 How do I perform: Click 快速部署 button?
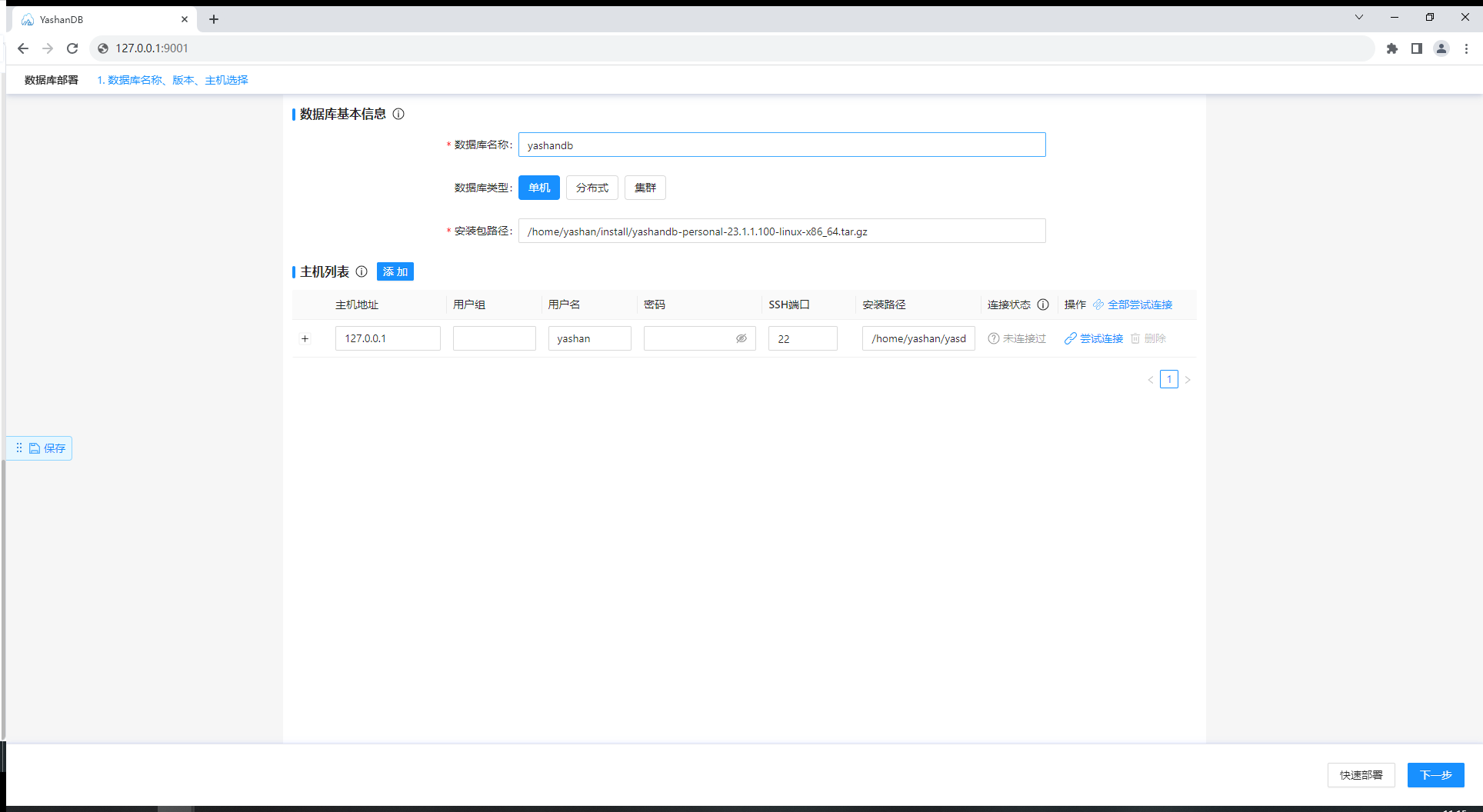click(1361, 775)
